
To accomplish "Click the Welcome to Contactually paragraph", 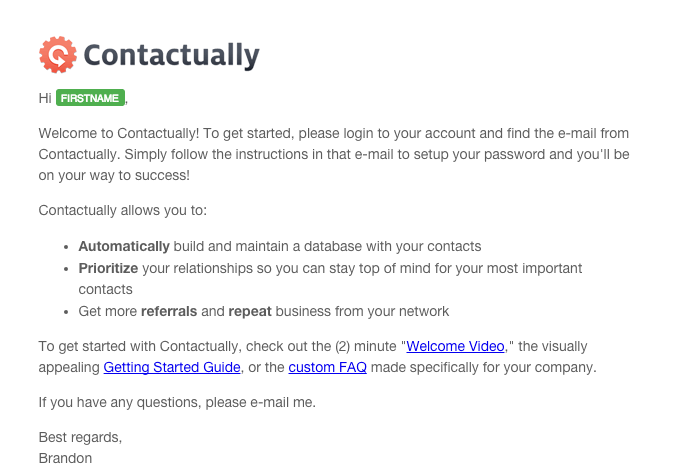I will click(x=334, y=154).
